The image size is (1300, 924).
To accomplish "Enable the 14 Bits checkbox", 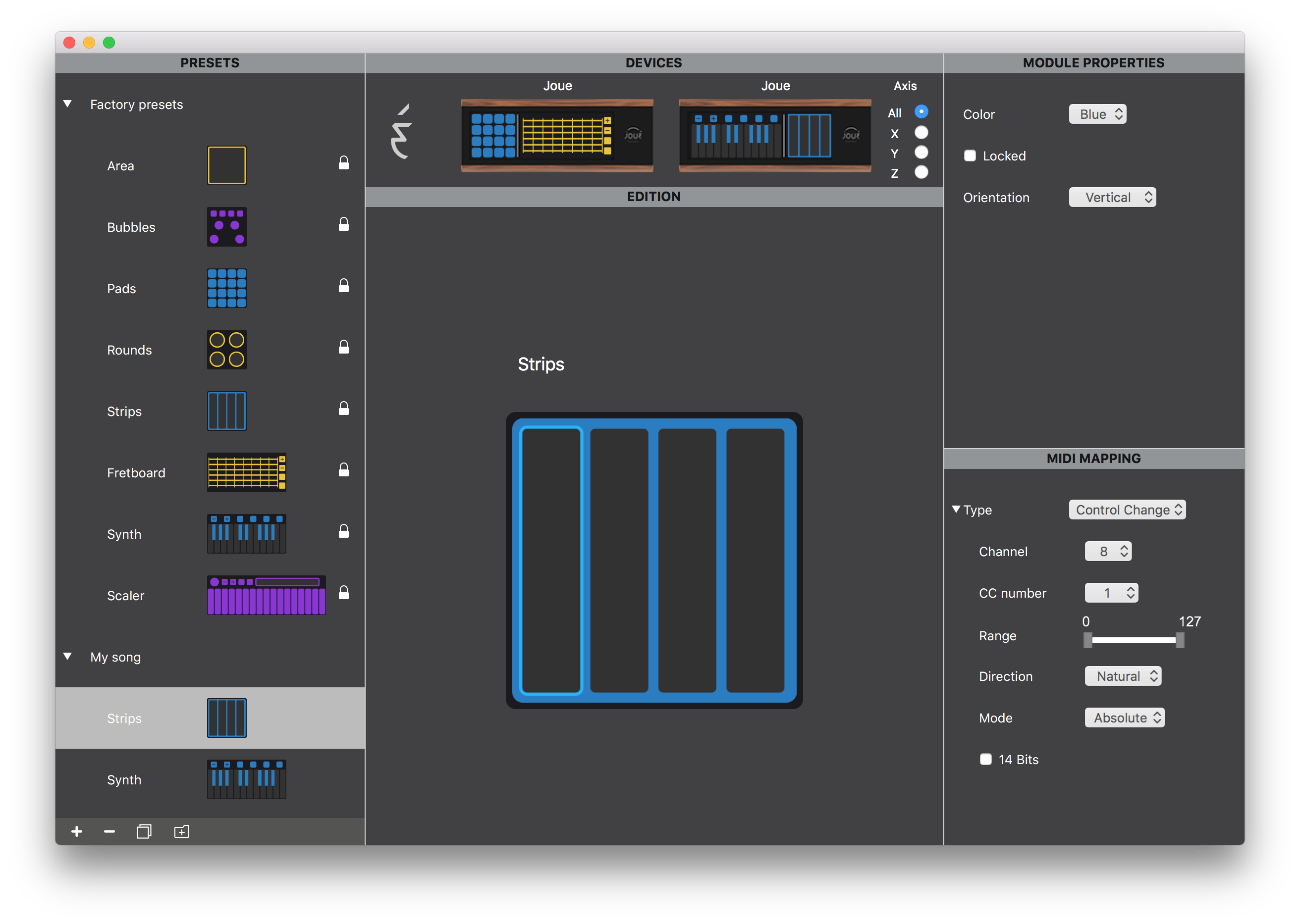I will coord(986,759).
